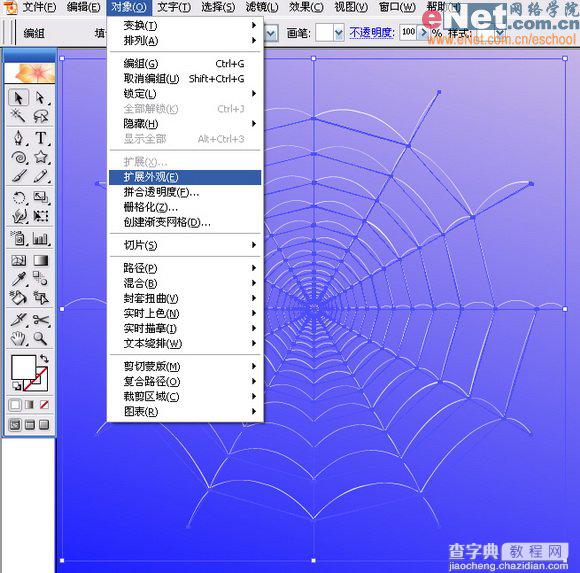This screenshot has width=580, height=573.
Task: Open the 选择(S) menu
Action: coord(218,7)
